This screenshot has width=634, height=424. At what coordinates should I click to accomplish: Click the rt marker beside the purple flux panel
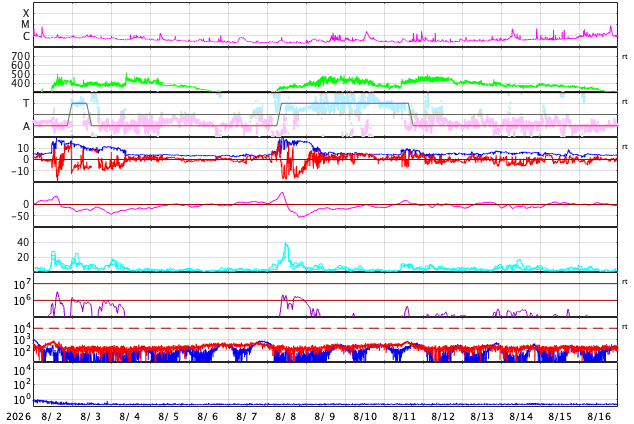pos(625,282)
